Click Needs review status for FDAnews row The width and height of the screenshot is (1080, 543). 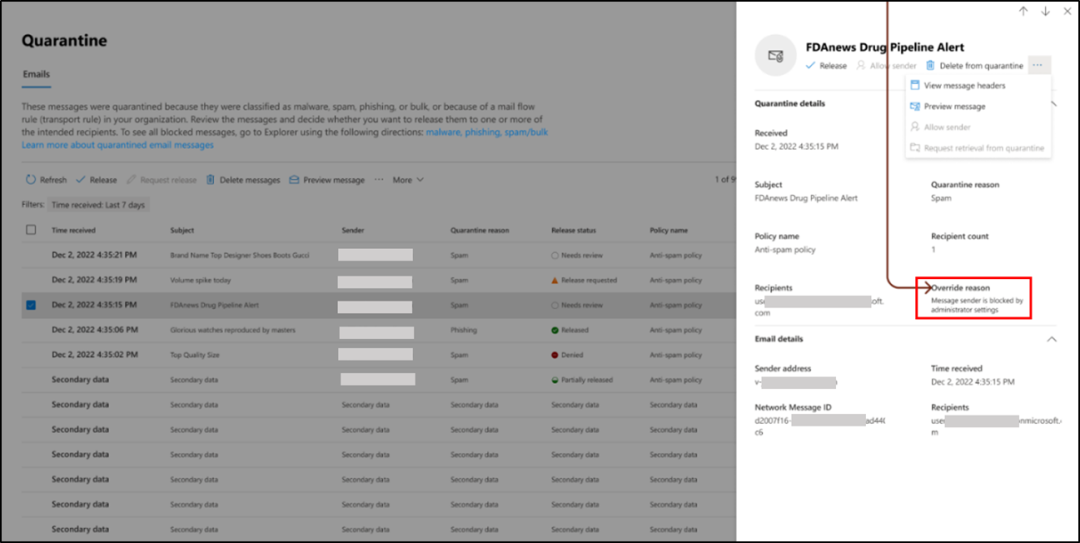coord(555,305)
